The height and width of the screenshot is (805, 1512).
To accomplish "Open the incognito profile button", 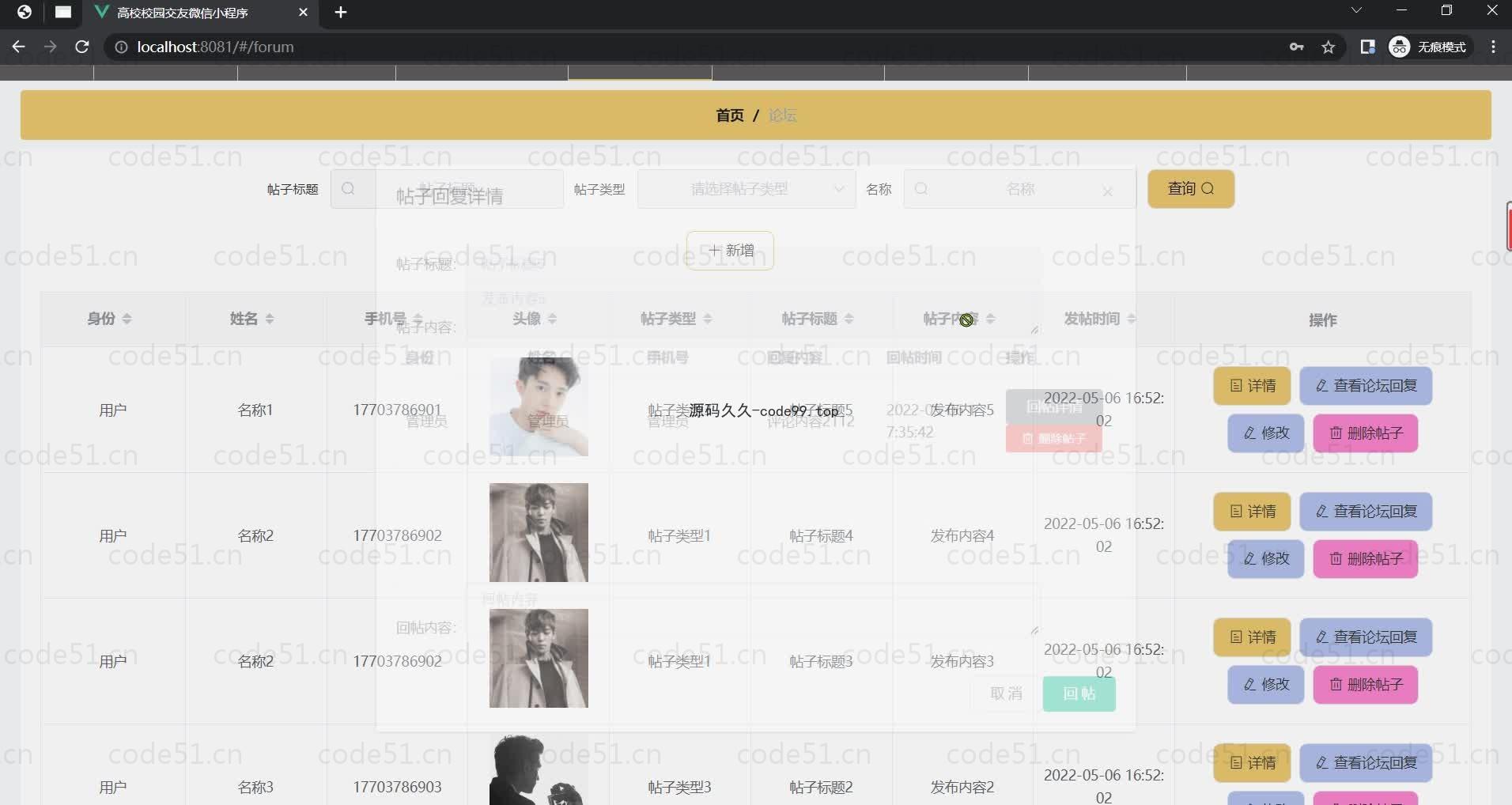I will [x=1428, y=47].
